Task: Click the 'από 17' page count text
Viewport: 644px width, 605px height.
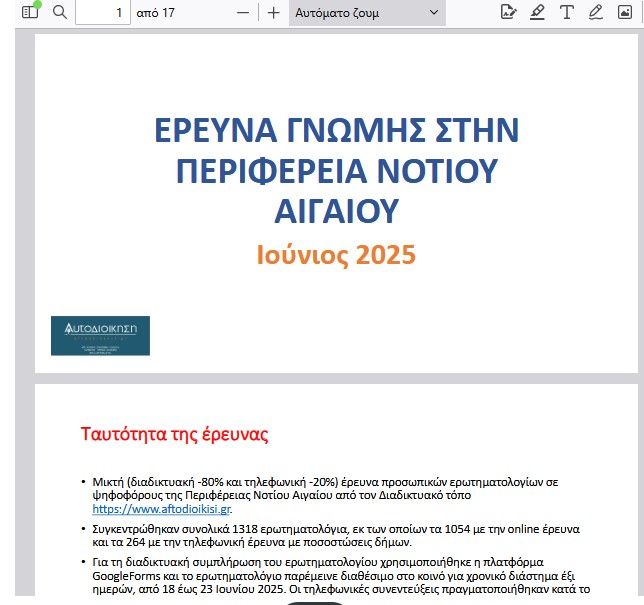Action: [x=155, y=13]
